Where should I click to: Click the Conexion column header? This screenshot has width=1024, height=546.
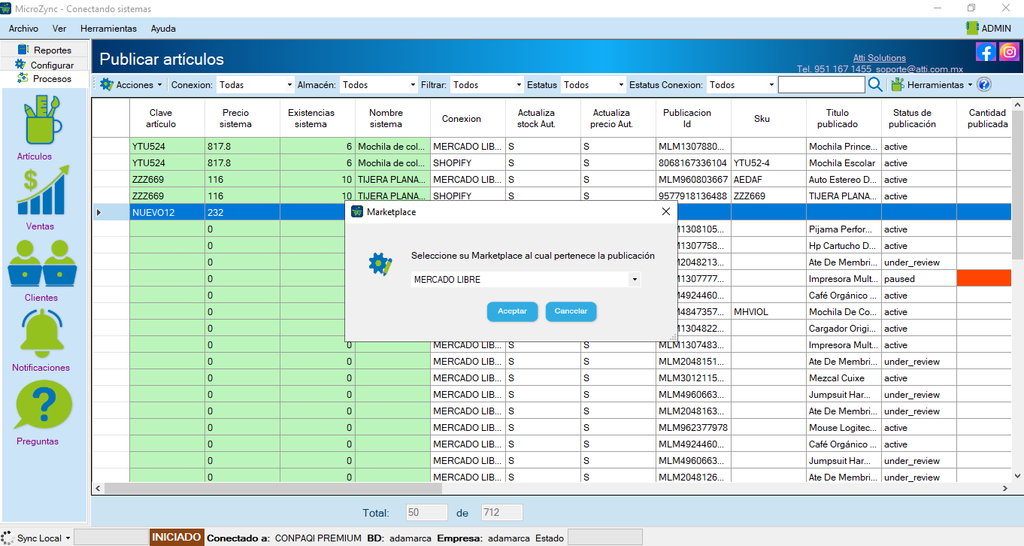coord(468,118)
